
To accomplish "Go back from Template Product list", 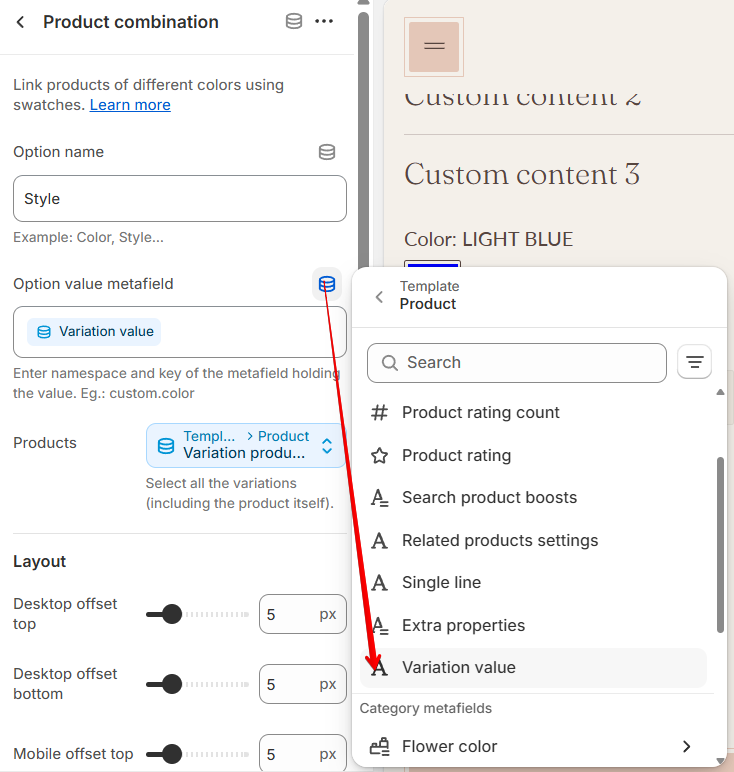I will (379, 296).
